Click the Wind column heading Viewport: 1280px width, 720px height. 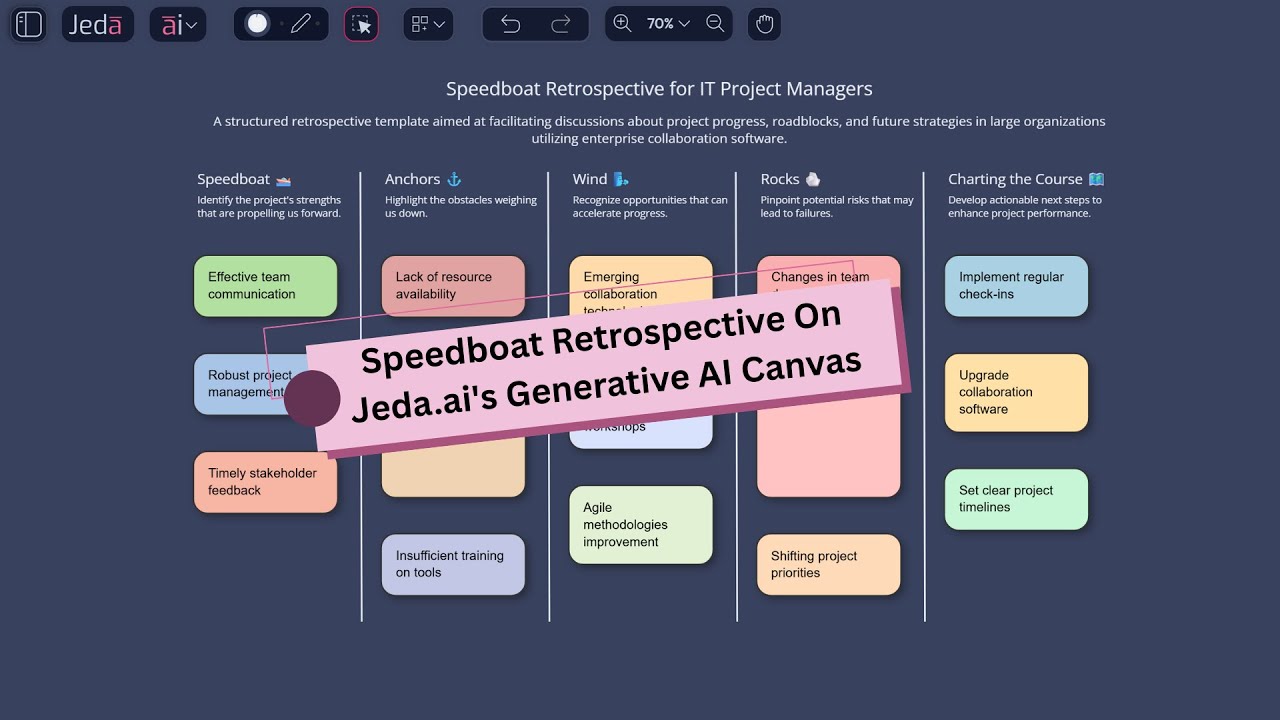tap(590, 179)
